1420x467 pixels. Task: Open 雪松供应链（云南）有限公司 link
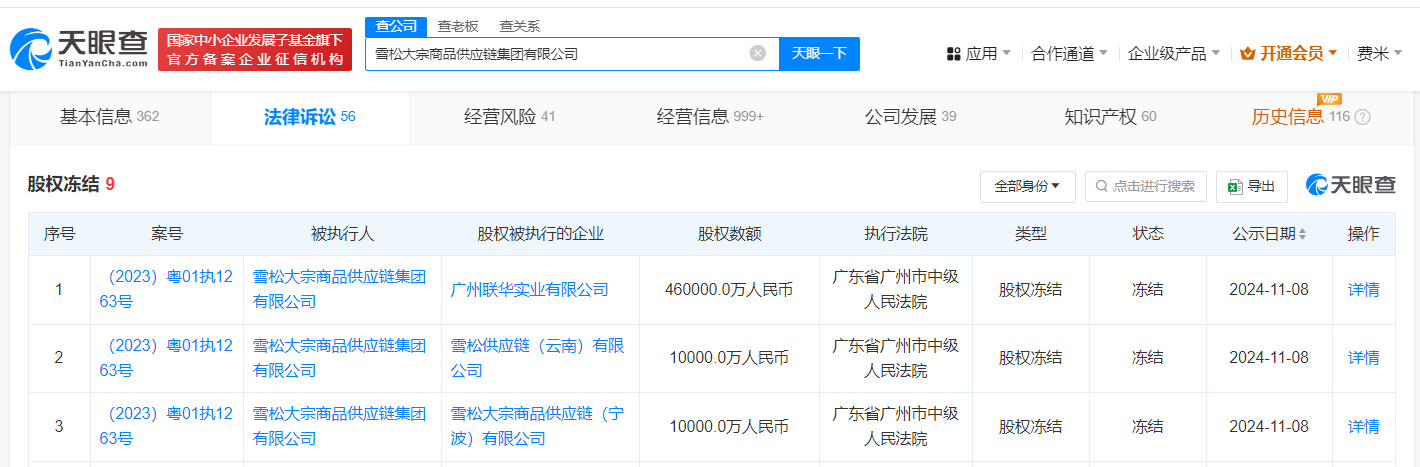(538, 358)
